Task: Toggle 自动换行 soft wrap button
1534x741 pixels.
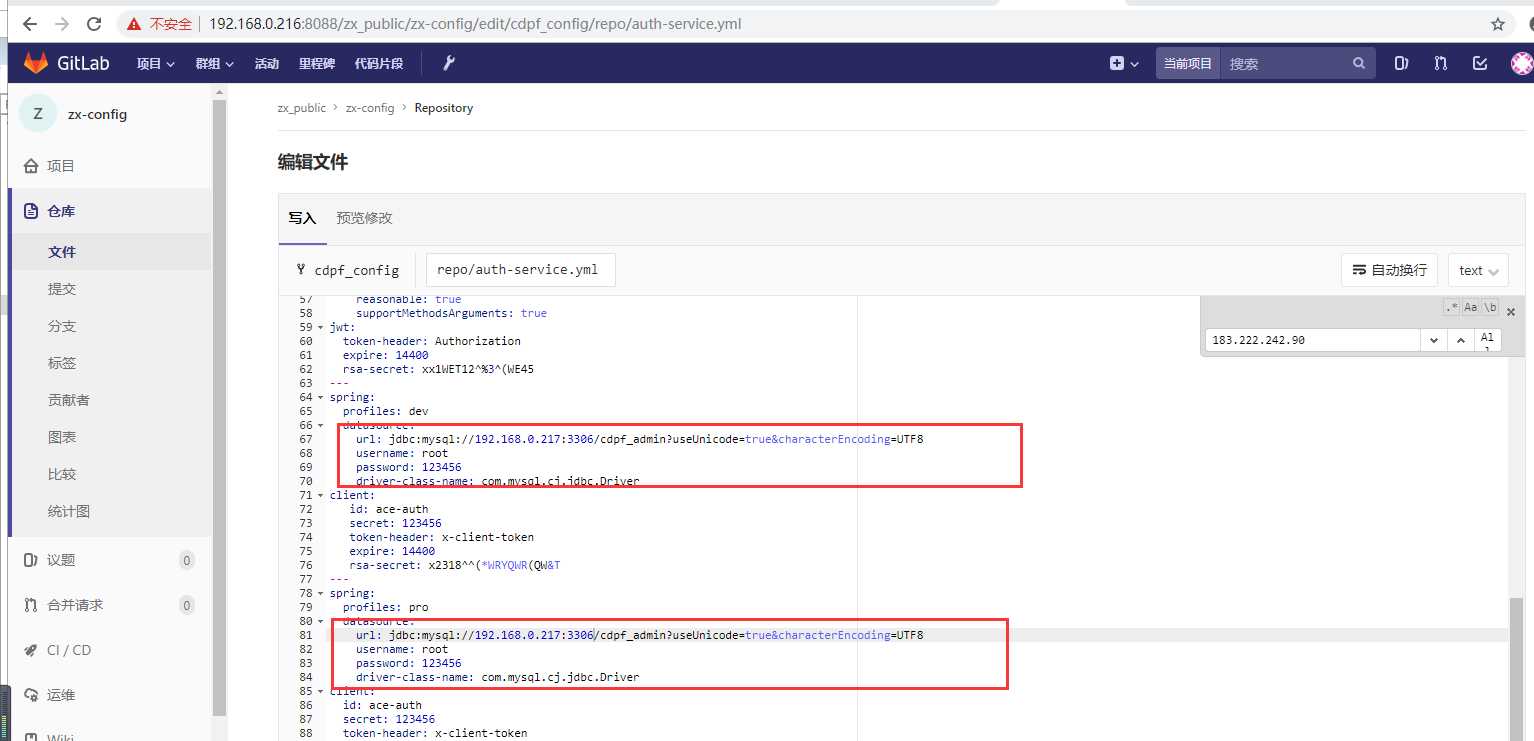Action: (1389, 270)
